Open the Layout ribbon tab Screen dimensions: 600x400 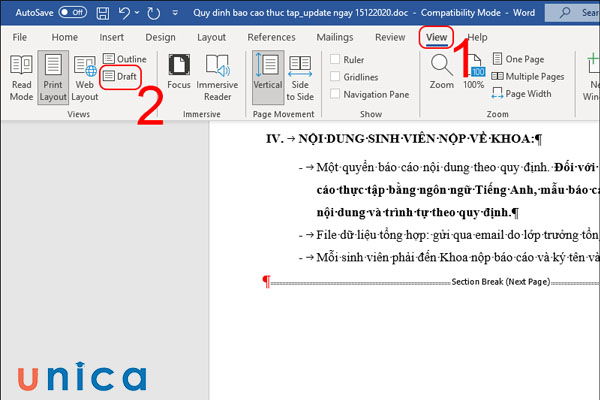(x=211, y=37)
